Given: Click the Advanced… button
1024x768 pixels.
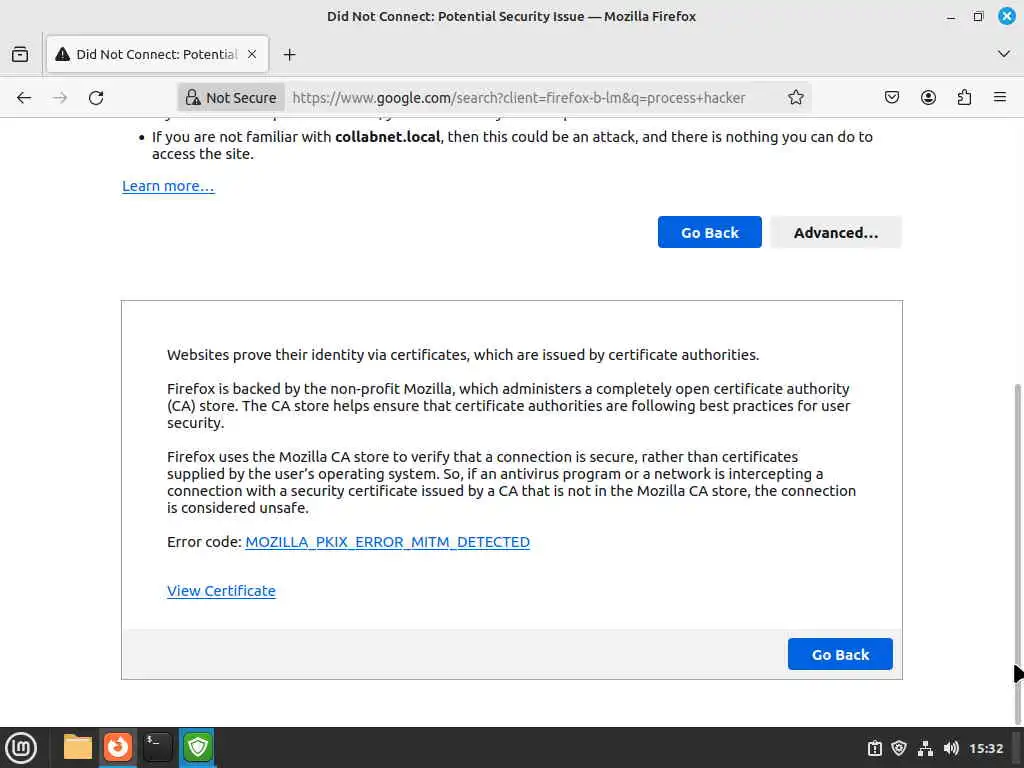Looking at the screenshot, I should (836, 232).
